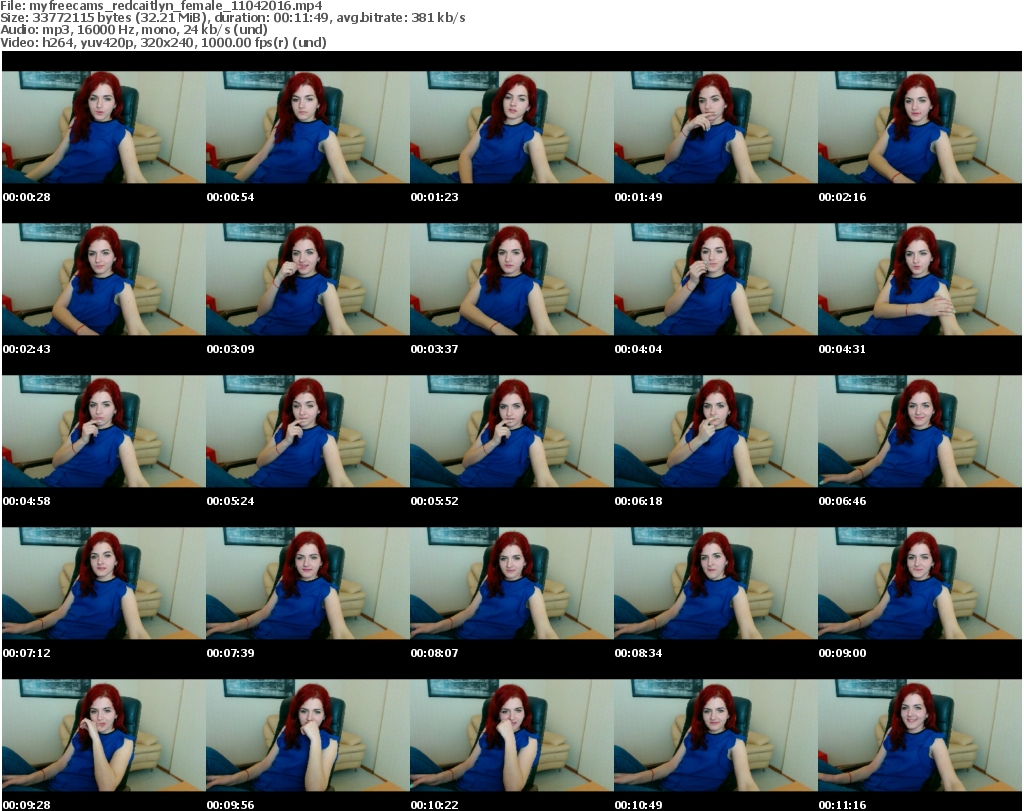Image resolution: width=1024 pixels, height=811 pixels.
Task: Click the 'Audio: mp3, 16000 Hz' header line
Action: (x=134, y=30)
